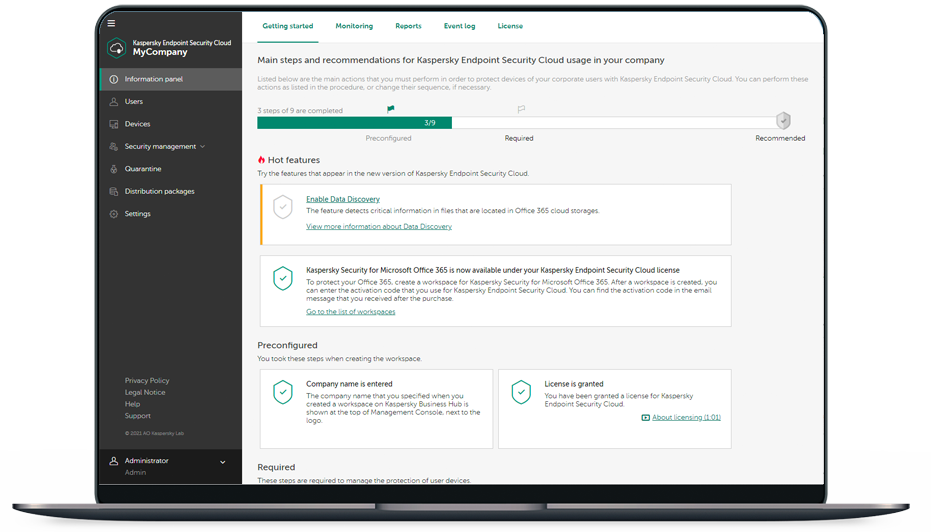
Task: Click the Distribution packages icon
Action: click(113, 191)
